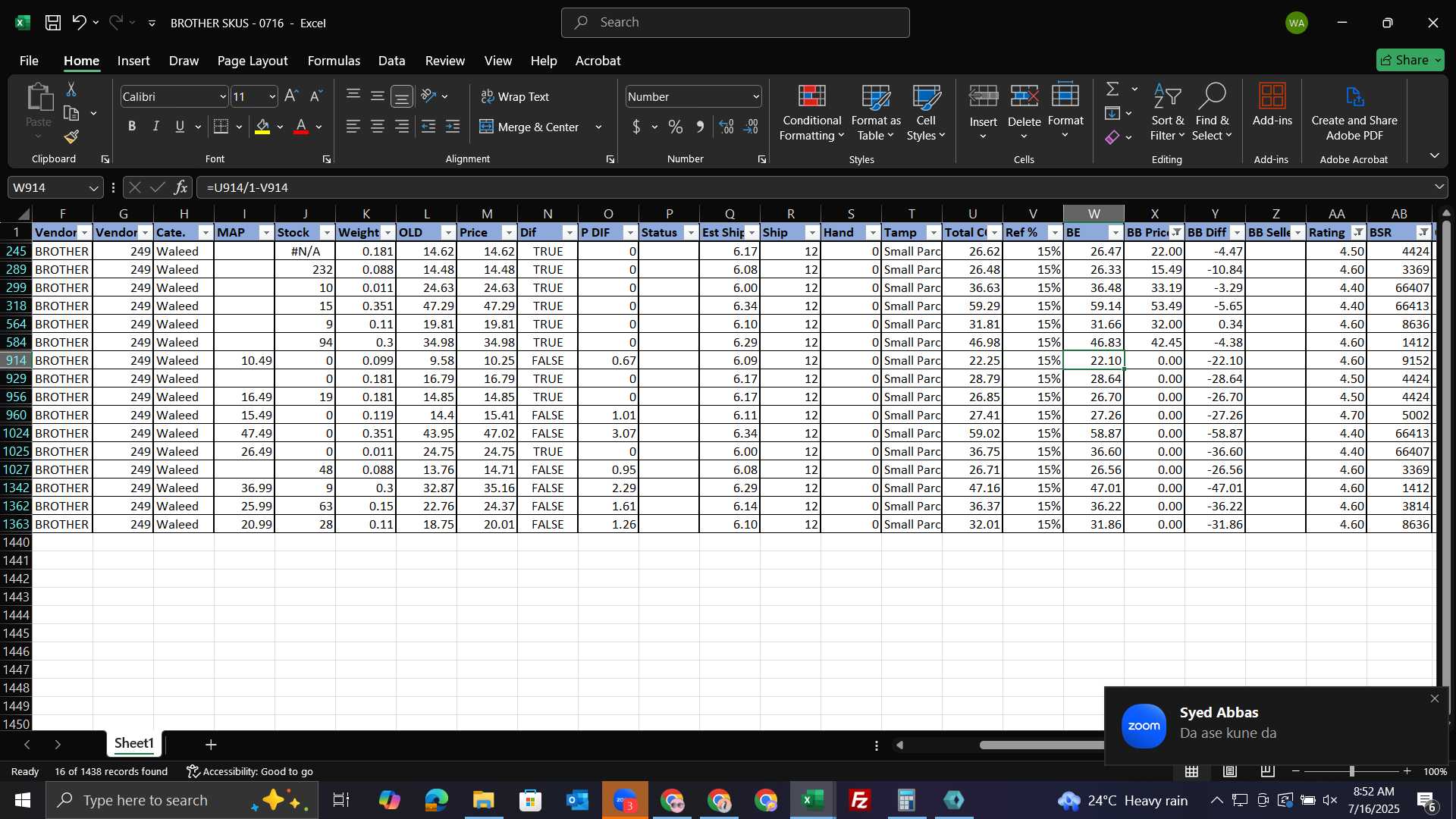
Task: Toggle Center horizontal alignment
Action: 377,127
